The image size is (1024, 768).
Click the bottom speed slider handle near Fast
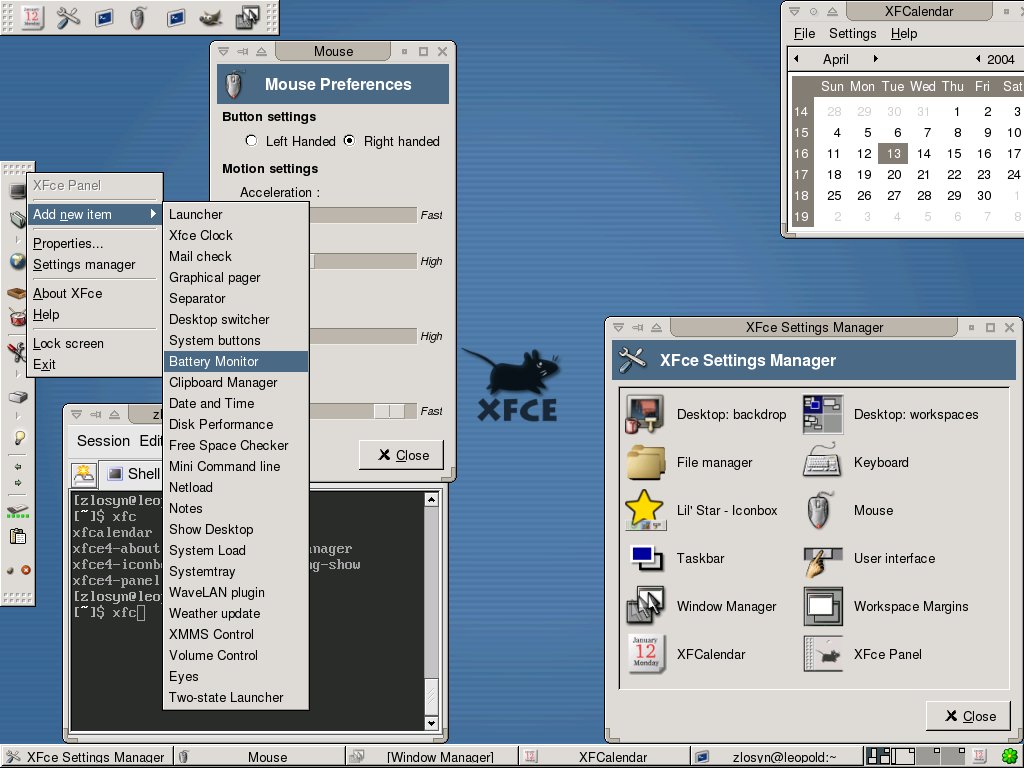click(x=390, y=411)
